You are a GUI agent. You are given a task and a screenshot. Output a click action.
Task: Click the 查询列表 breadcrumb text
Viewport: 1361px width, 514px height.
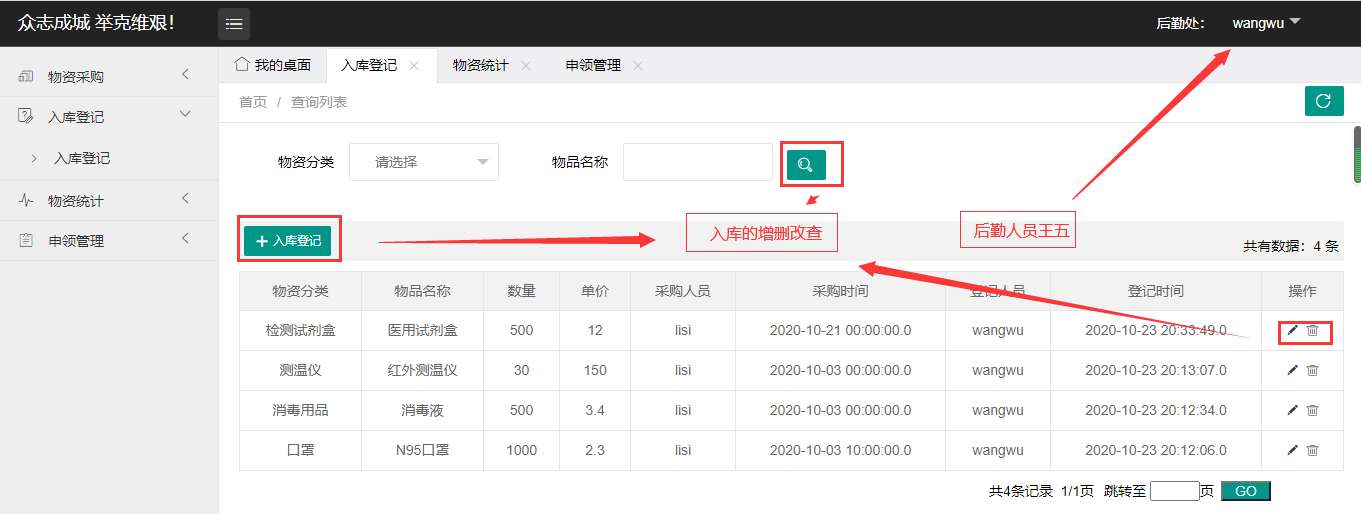point(319,102)
